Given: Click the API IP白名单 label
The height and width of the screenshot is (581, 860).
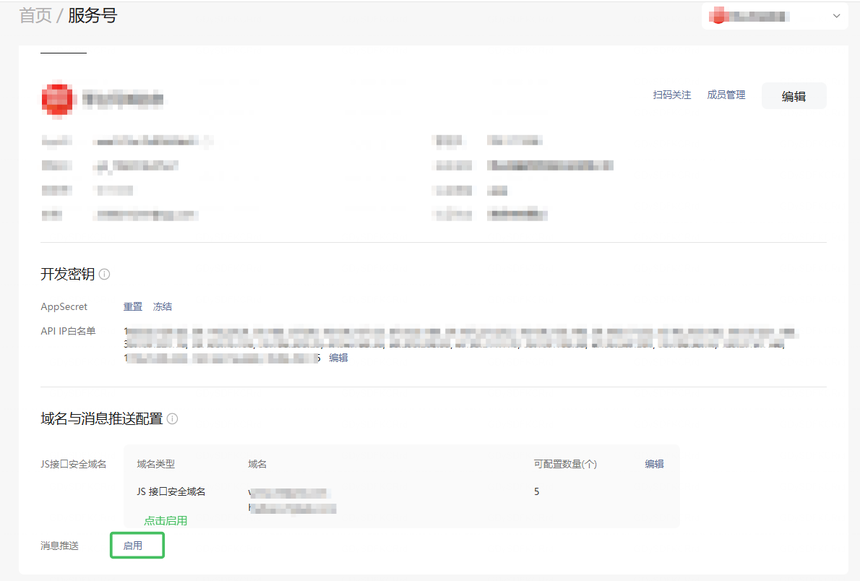Looking at the screenshot, I should click(x=68, y=331).
